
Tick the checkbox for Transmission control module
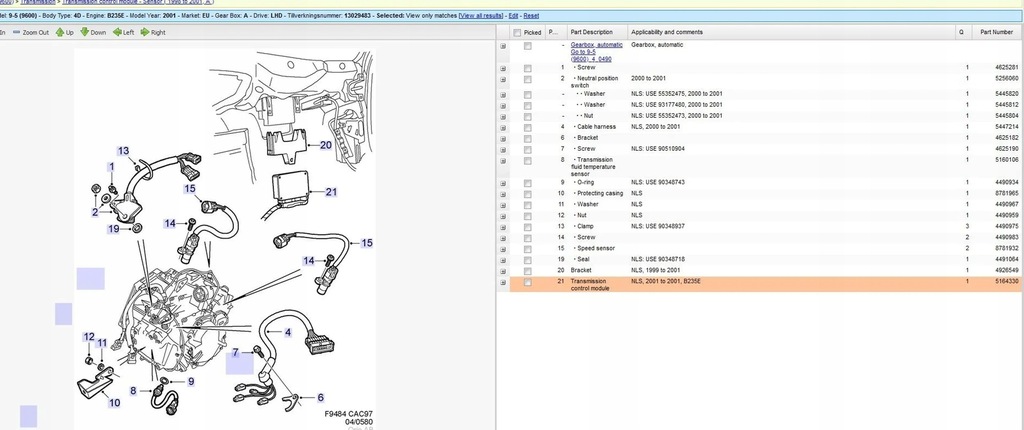click(x=528, y=283)
